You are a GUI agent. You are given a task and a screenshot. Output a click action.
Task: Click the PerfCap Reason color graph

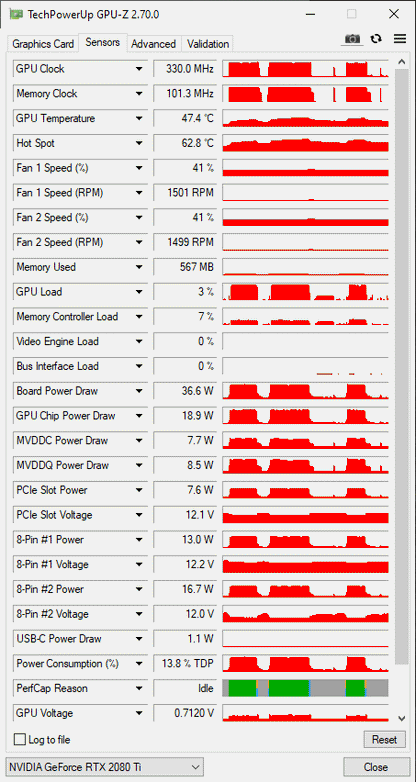point(305,688)
